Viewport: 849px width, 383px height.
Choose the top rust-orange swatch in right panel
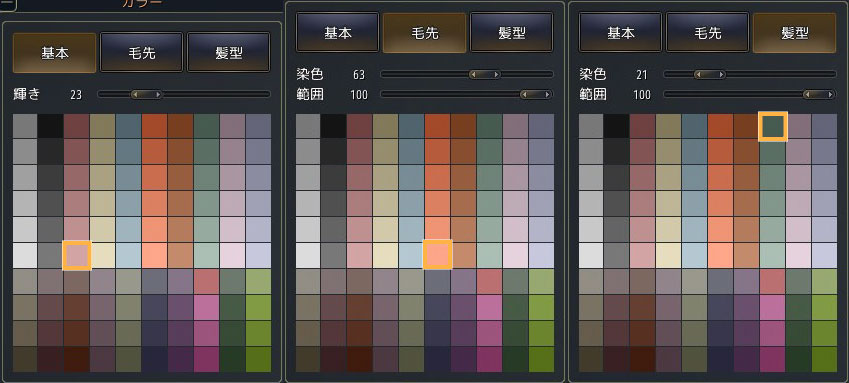(721, 126)
